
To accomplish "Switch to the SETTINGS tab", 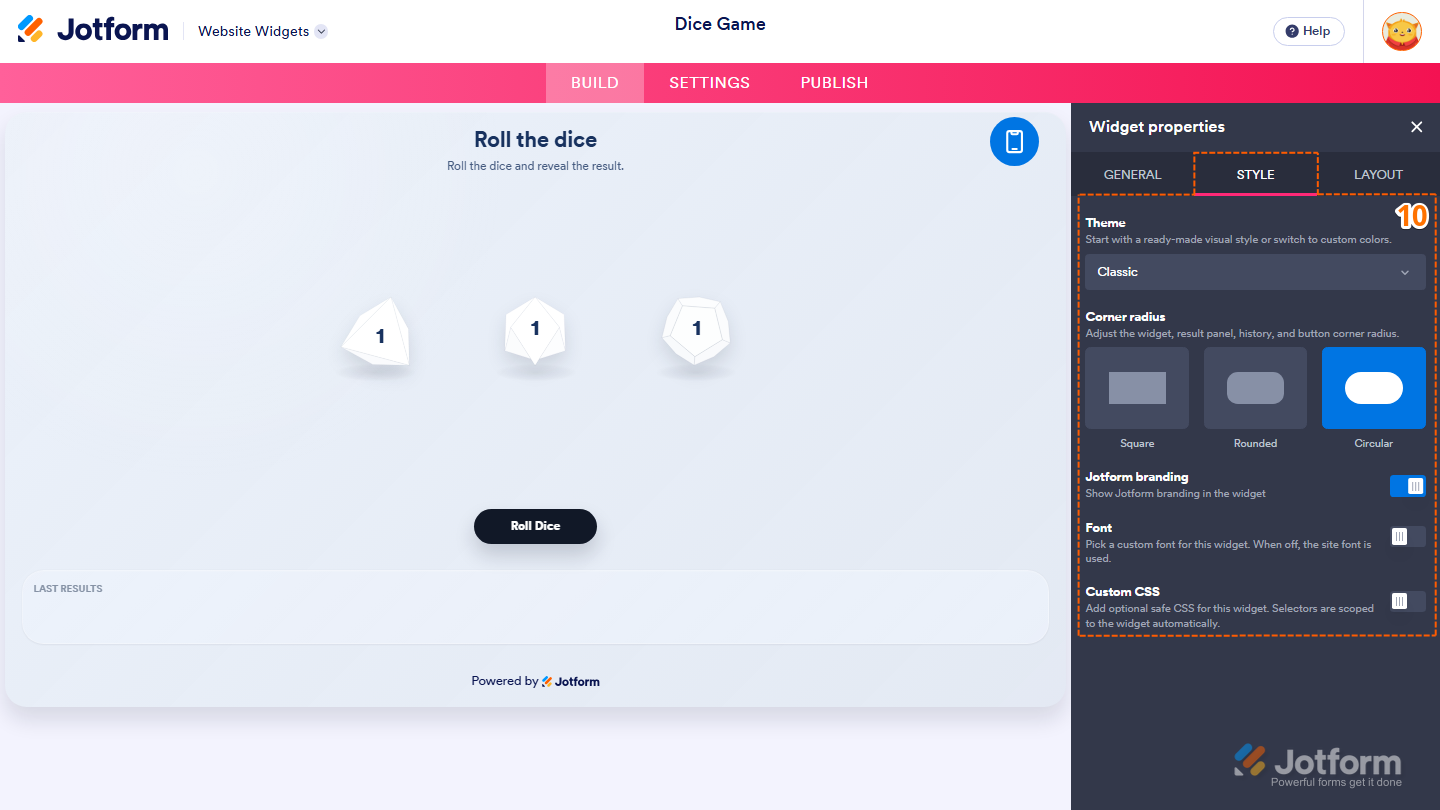I will [709, 83].
